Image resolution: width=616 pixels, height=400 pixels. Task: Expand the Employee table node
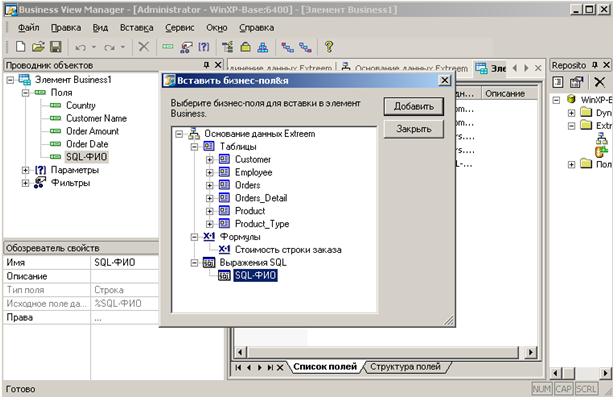[209, 172]
